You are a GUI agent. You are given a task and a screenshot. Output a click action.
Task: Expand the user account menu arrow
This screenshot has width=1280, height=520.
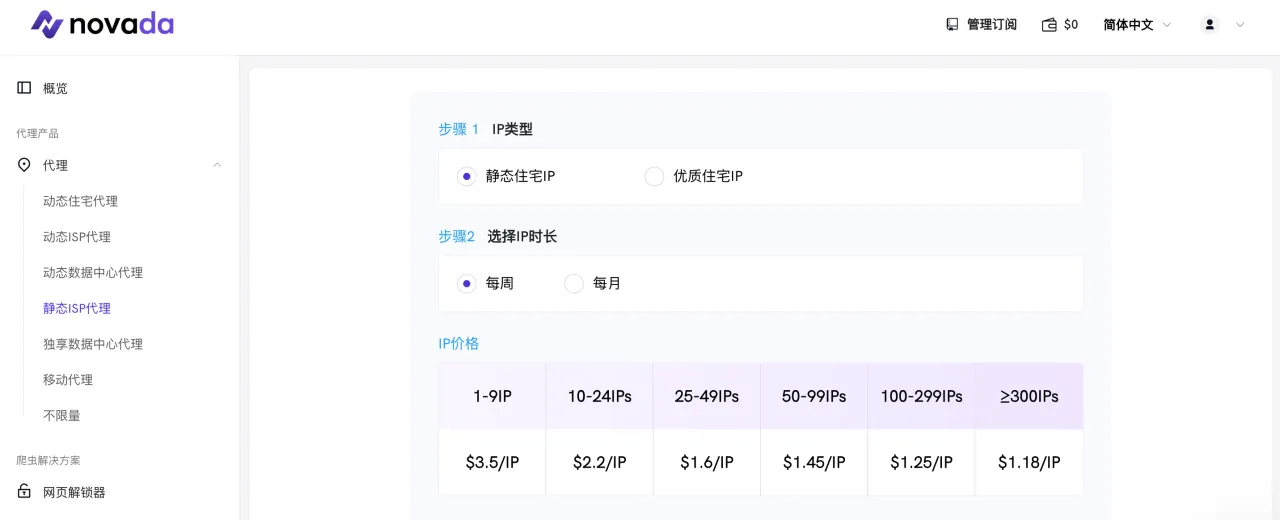[x=1241, y=25]
